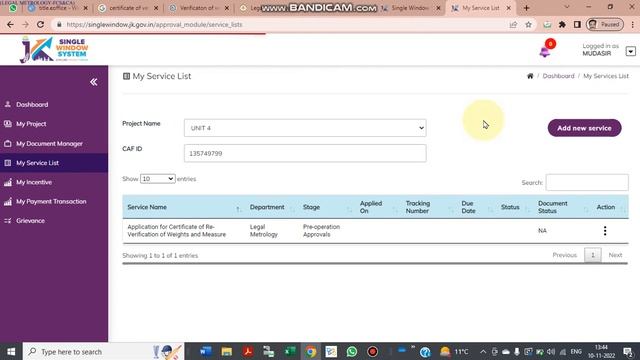Click the CAF ID input field
Image resolution: width=640 pixels, height=360 pixels.
tap(305, 153)
